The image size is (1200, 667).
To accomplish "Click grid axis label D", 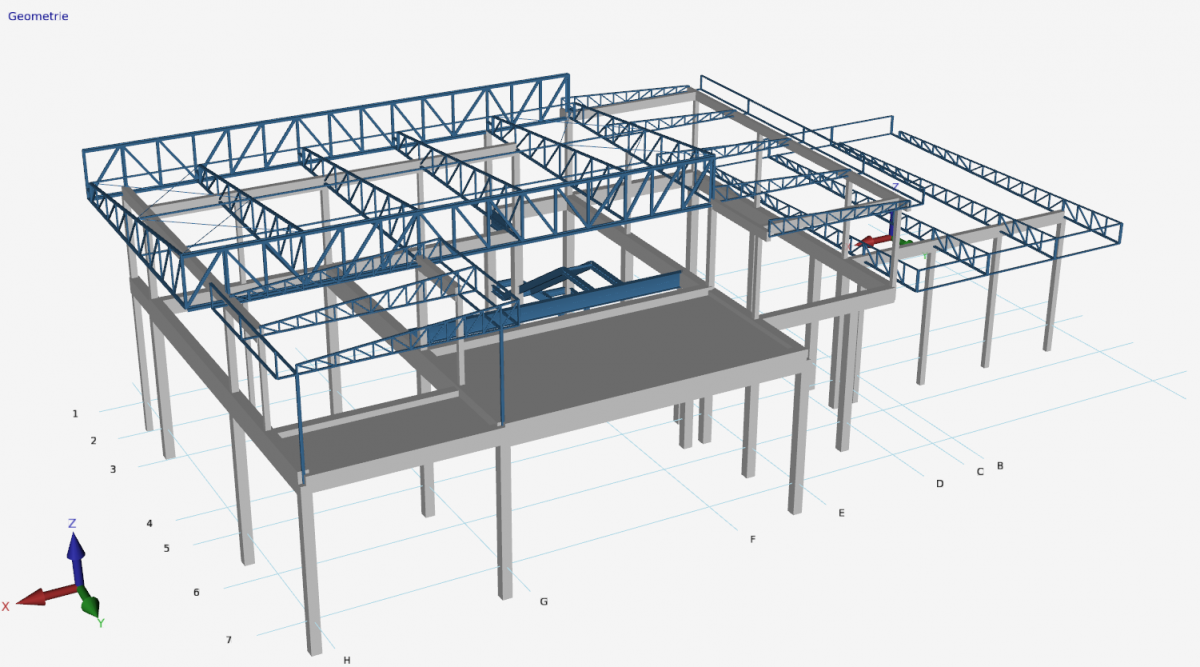I will [940, 484].
